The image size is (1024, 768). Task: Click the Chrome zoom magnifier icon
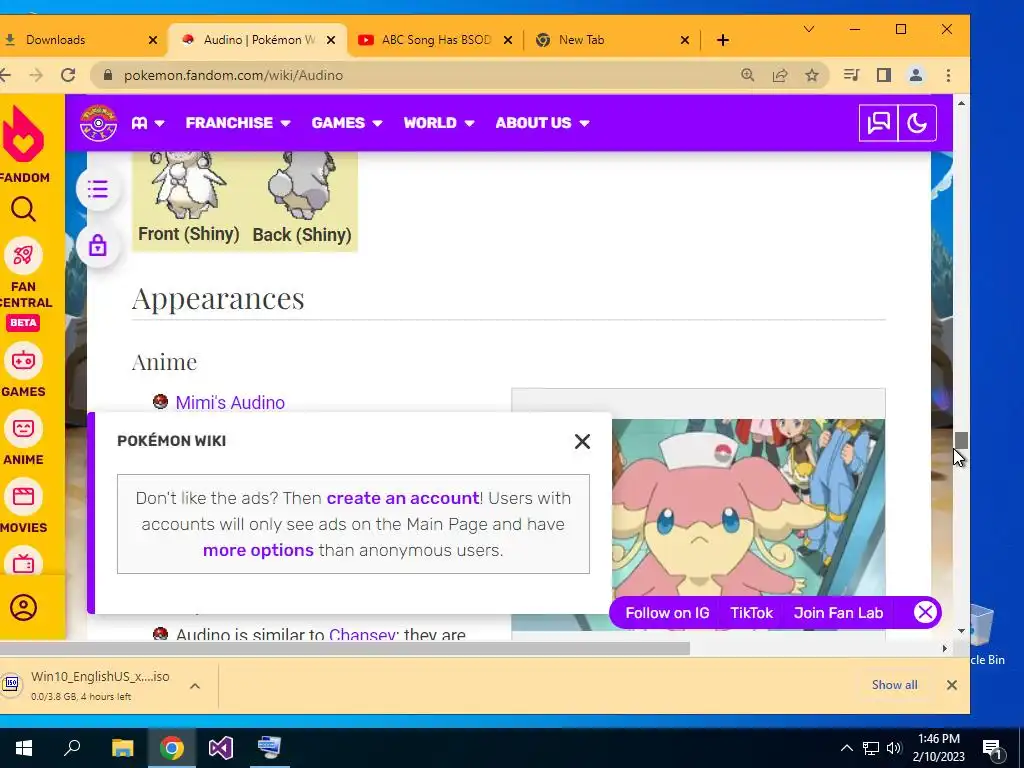click(x=748, y=75)
